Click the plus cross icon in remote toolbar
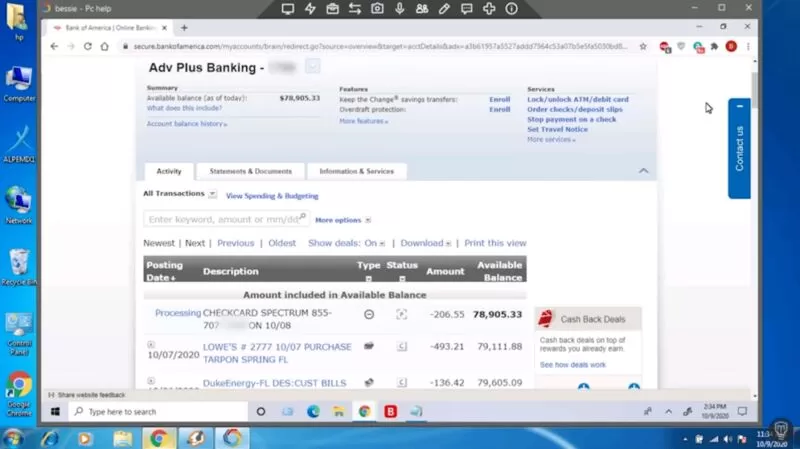Image resolution: width=800 pixels, height=449 pixels. [x=489, y=9]
